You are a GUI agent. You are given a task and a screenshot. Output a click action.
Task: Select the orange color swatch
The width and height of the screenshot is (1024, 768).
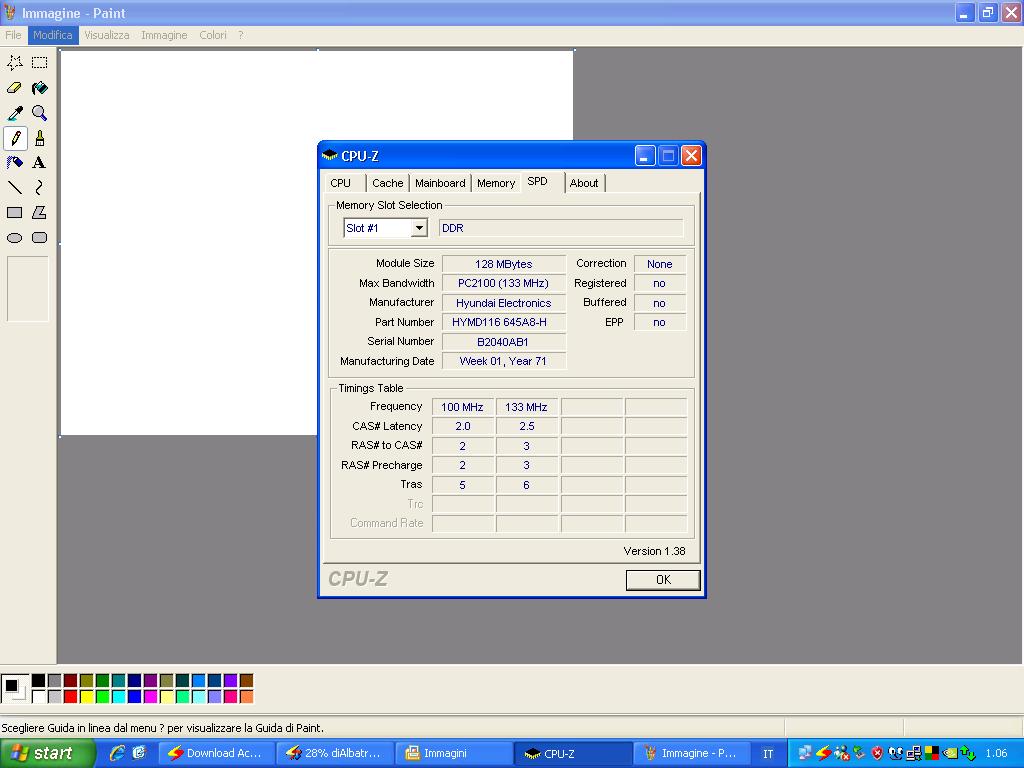(246, 697)
